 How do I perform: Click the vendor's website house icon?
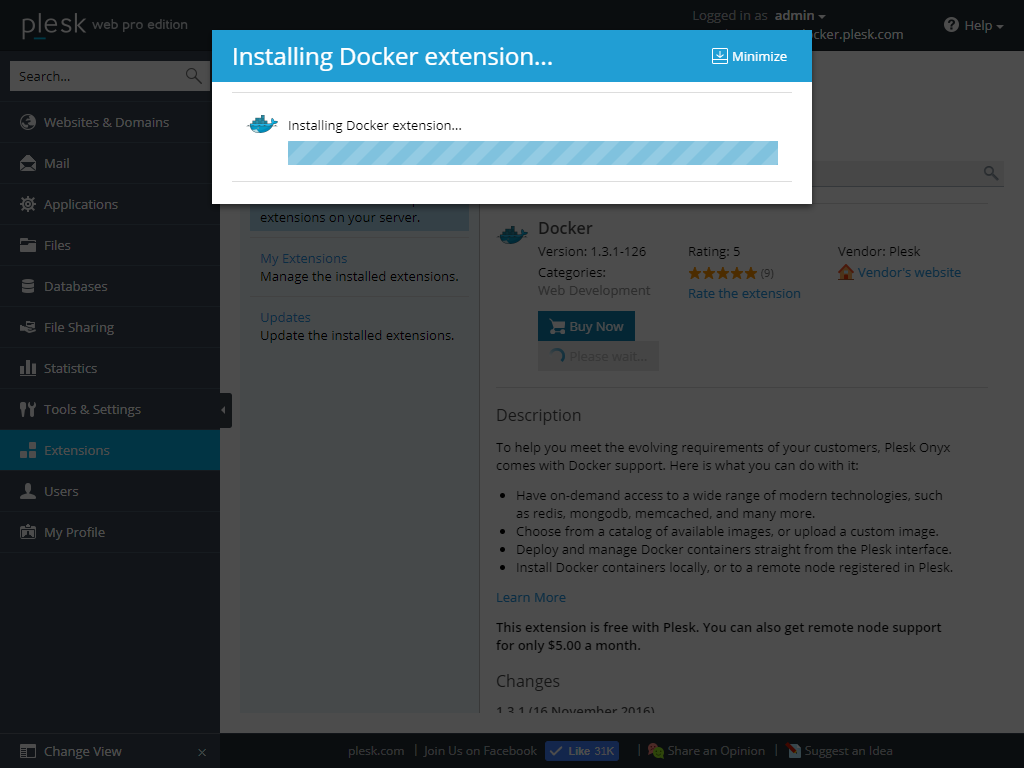point(846,272)
